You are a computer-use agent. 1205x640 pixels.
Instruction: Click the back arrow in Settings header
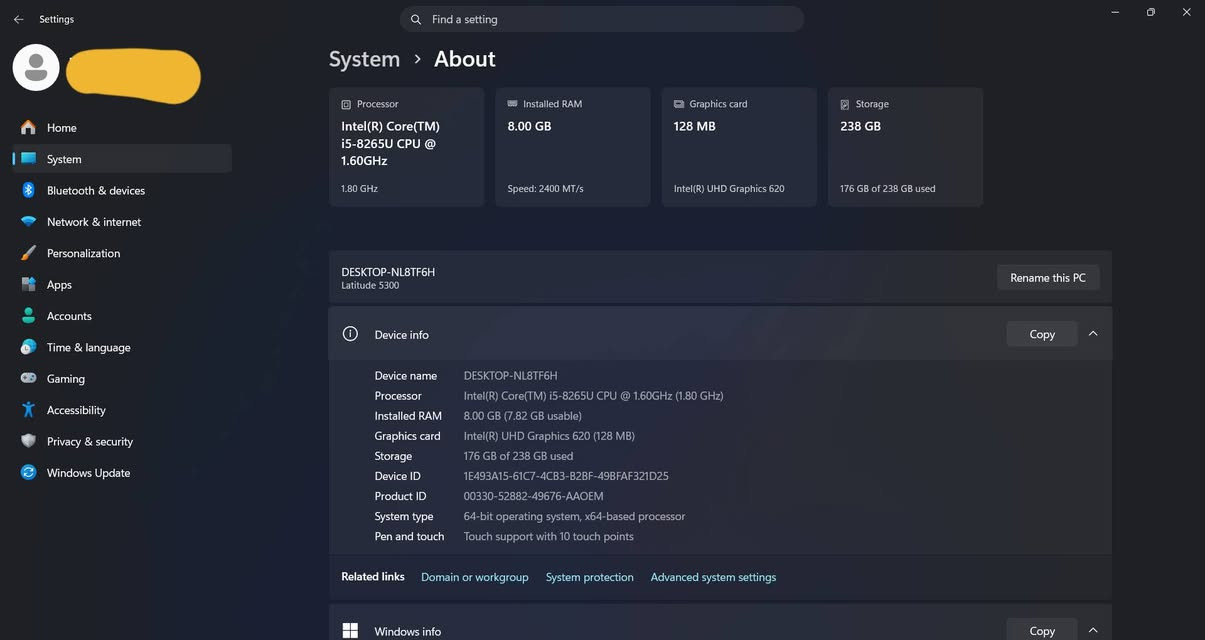tap(18, 19)
